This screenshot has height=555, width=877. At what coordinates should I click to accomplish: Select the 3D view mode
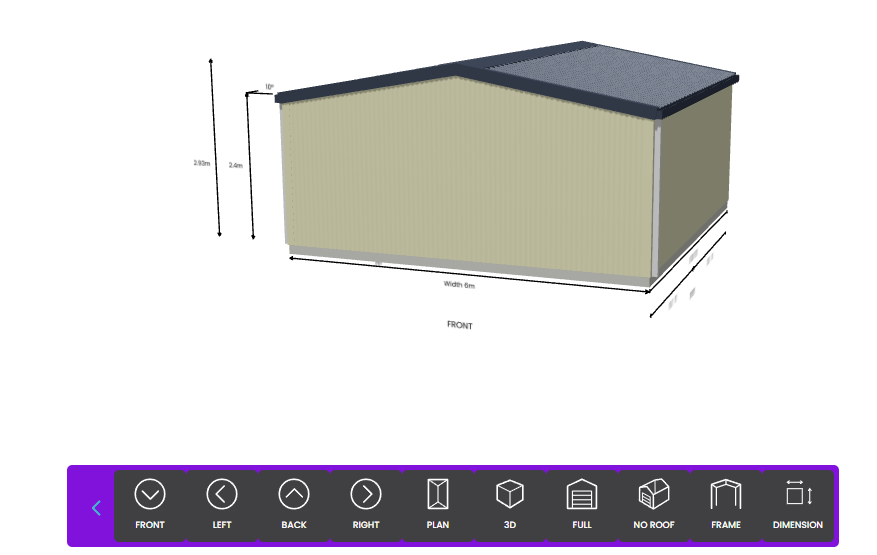(x=510, y=506)
